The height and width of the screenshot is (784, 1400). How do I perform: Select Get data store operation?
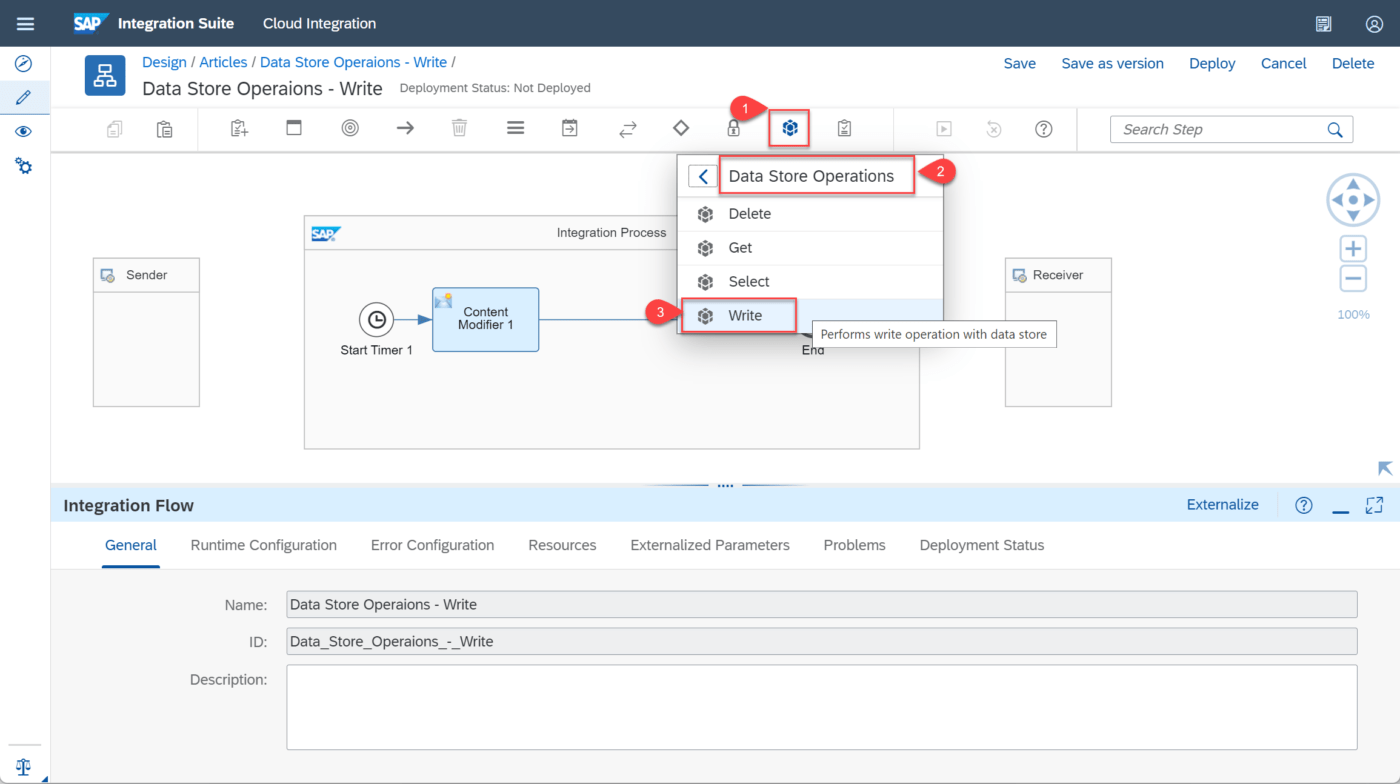[x=811, y=248]
